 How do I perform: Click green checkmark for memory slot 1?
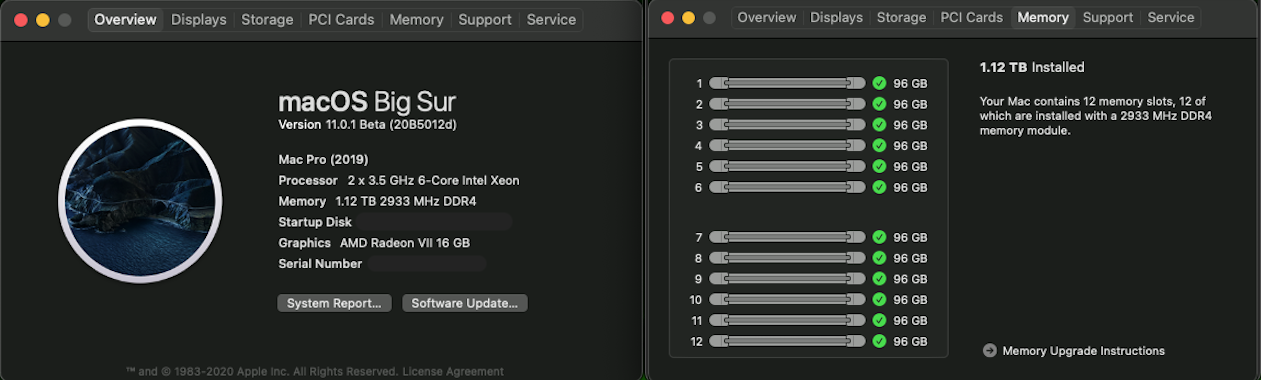879,83
